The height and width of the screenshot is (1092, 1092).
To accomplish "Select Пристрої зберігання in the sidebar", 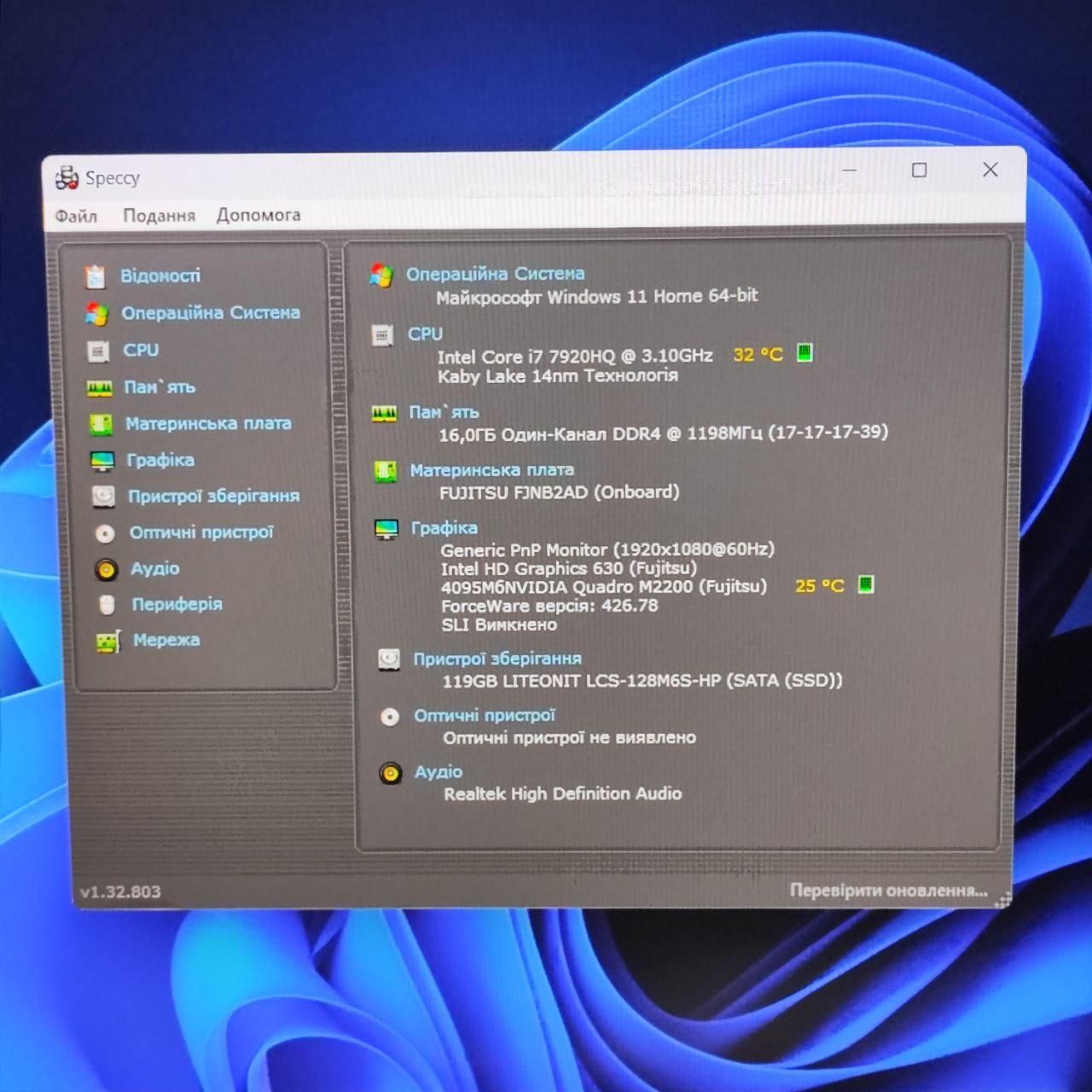I will (x=213, y=496).
